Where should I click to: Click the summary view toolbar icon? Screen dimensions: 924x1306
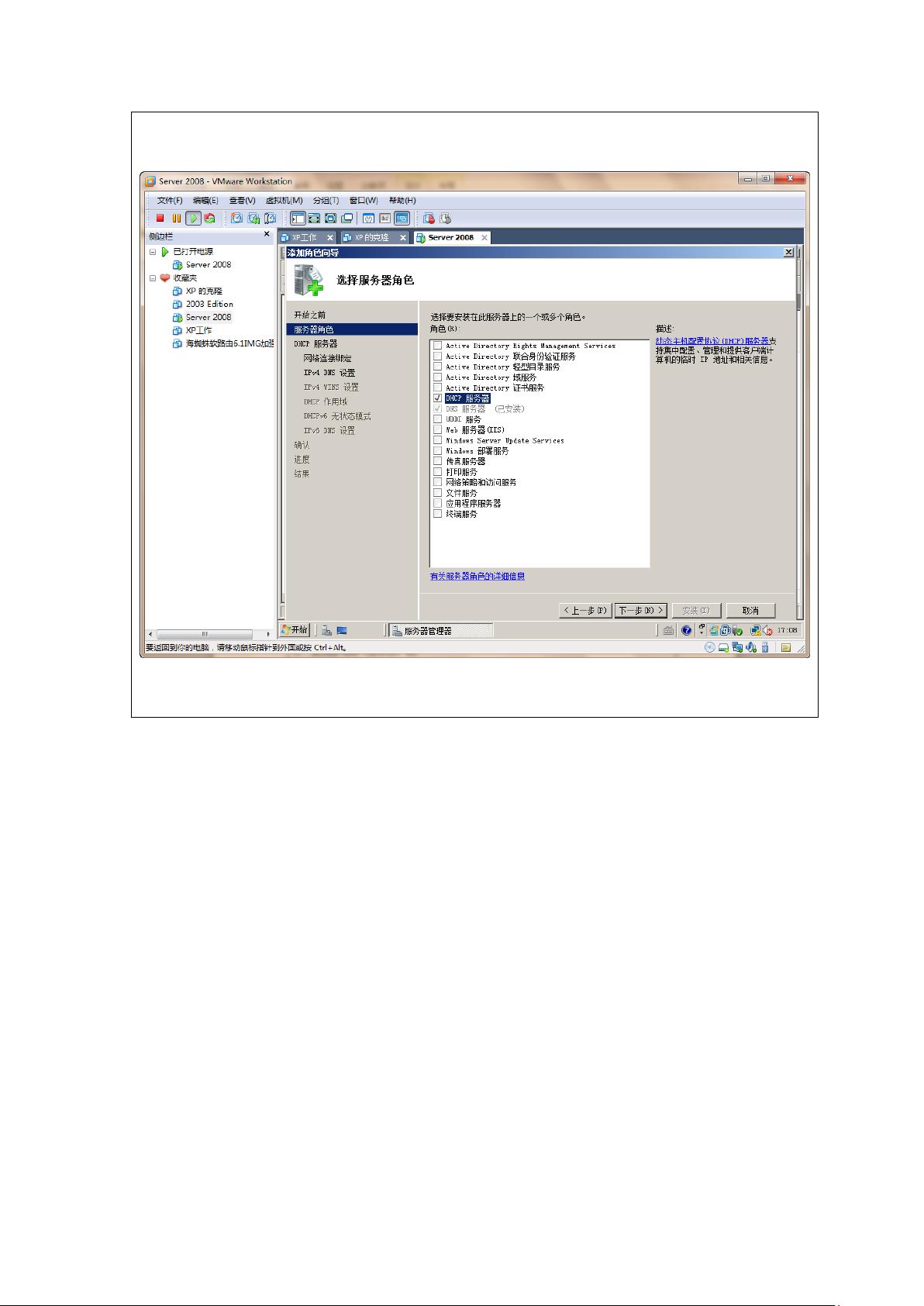[369, 219]
